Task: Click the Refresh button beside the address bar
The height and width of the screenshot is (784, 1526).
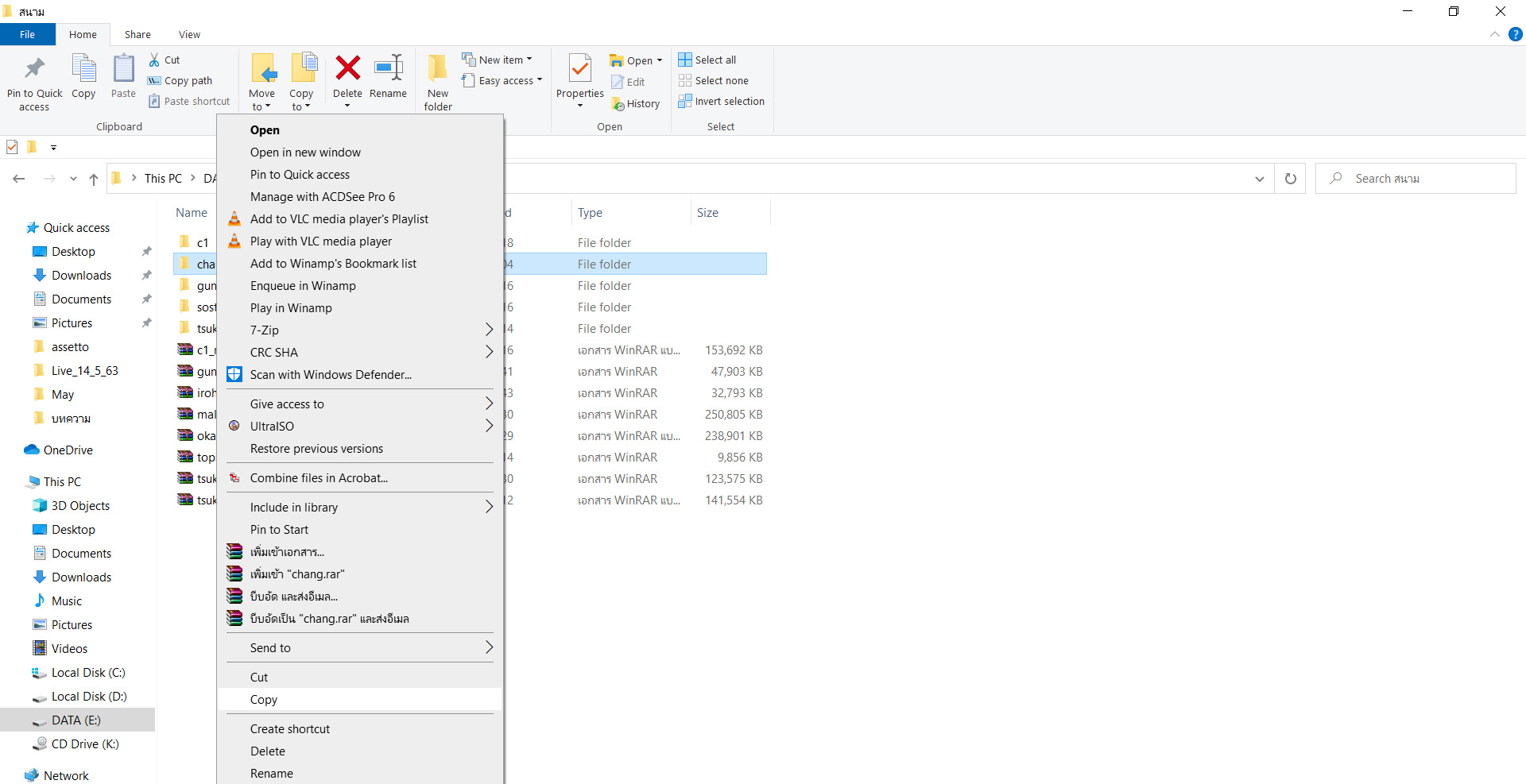Action: point(1291,179)
